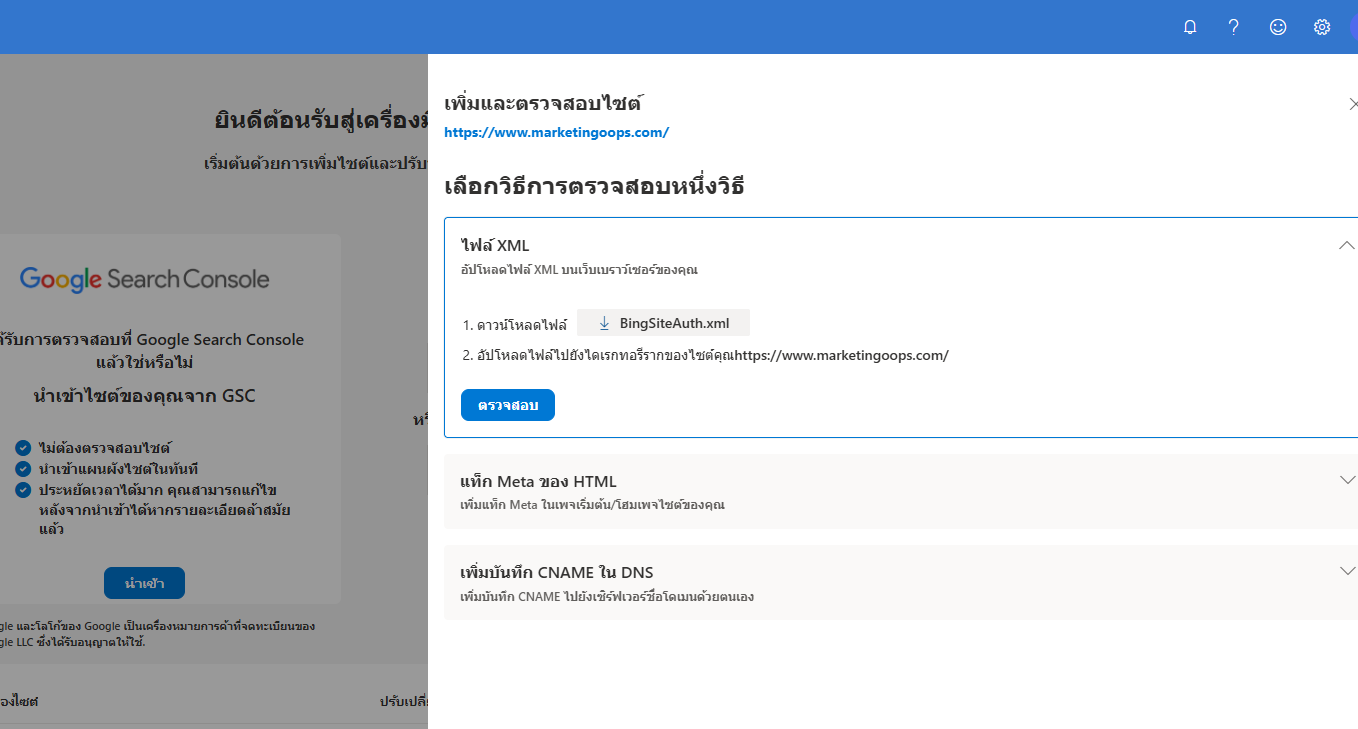This screenshot has width=1358, height=729.
Task: Expand the แท็ก Meta ของ HTML section
Action: [x=1347, y=480]
